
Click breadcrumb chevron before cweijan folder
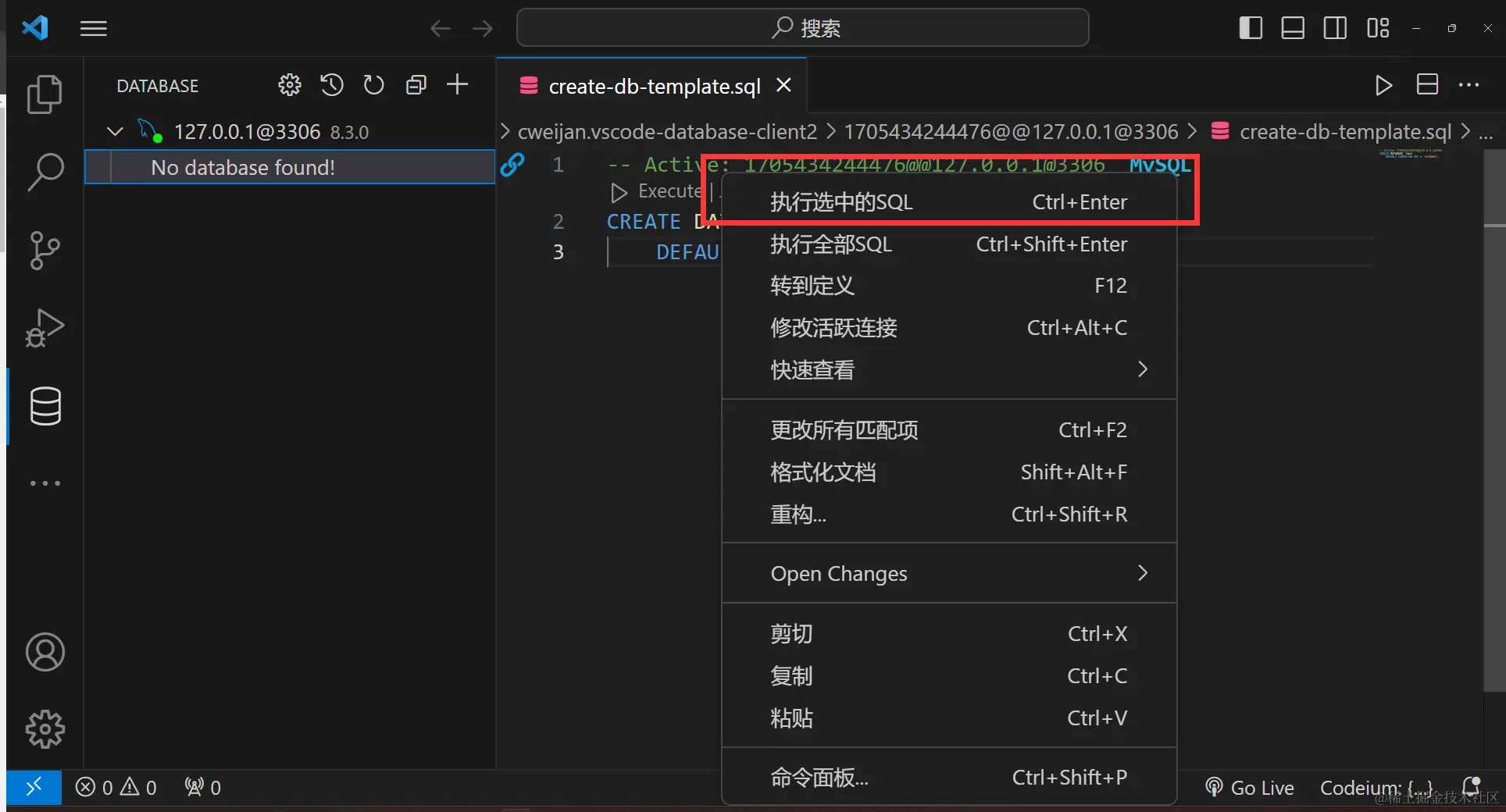click(505, 131)
